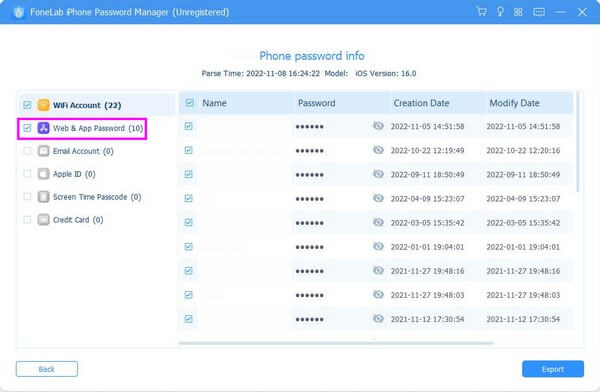The image size is (600, 392).
Task: Click the Credit Card icon
Action: pos(43,220)
